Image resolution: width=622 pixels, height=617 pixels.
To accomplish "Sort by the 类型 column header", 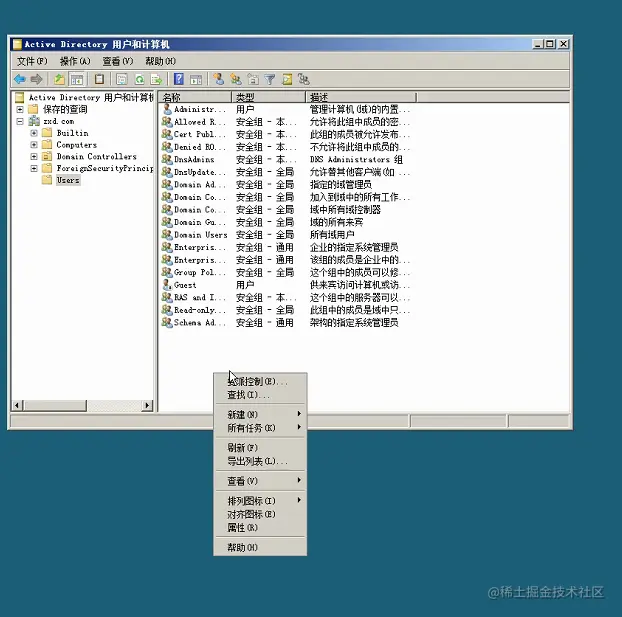I will click(269, 97).
